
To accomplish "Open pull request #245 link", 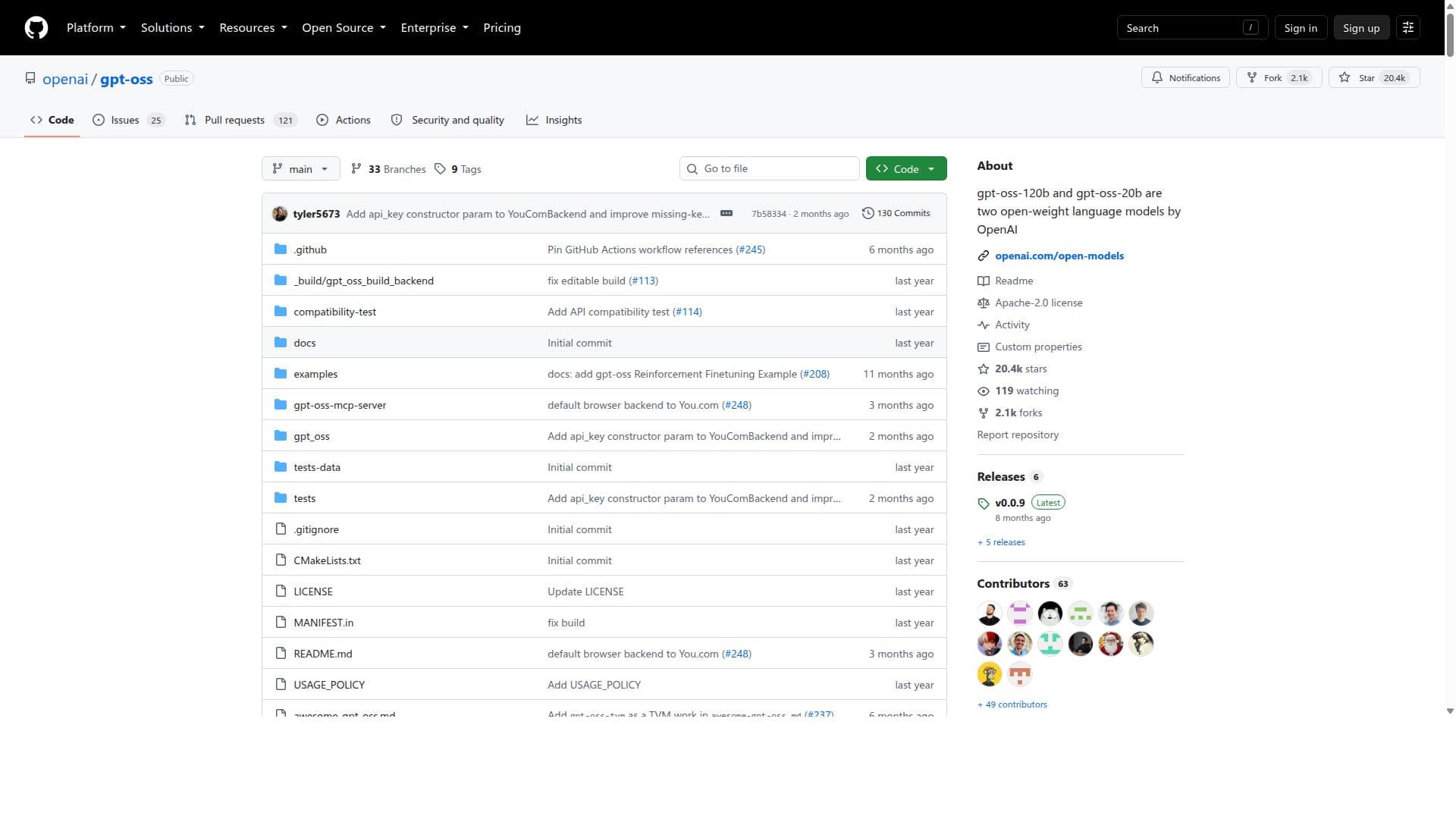I will [751, 249].
